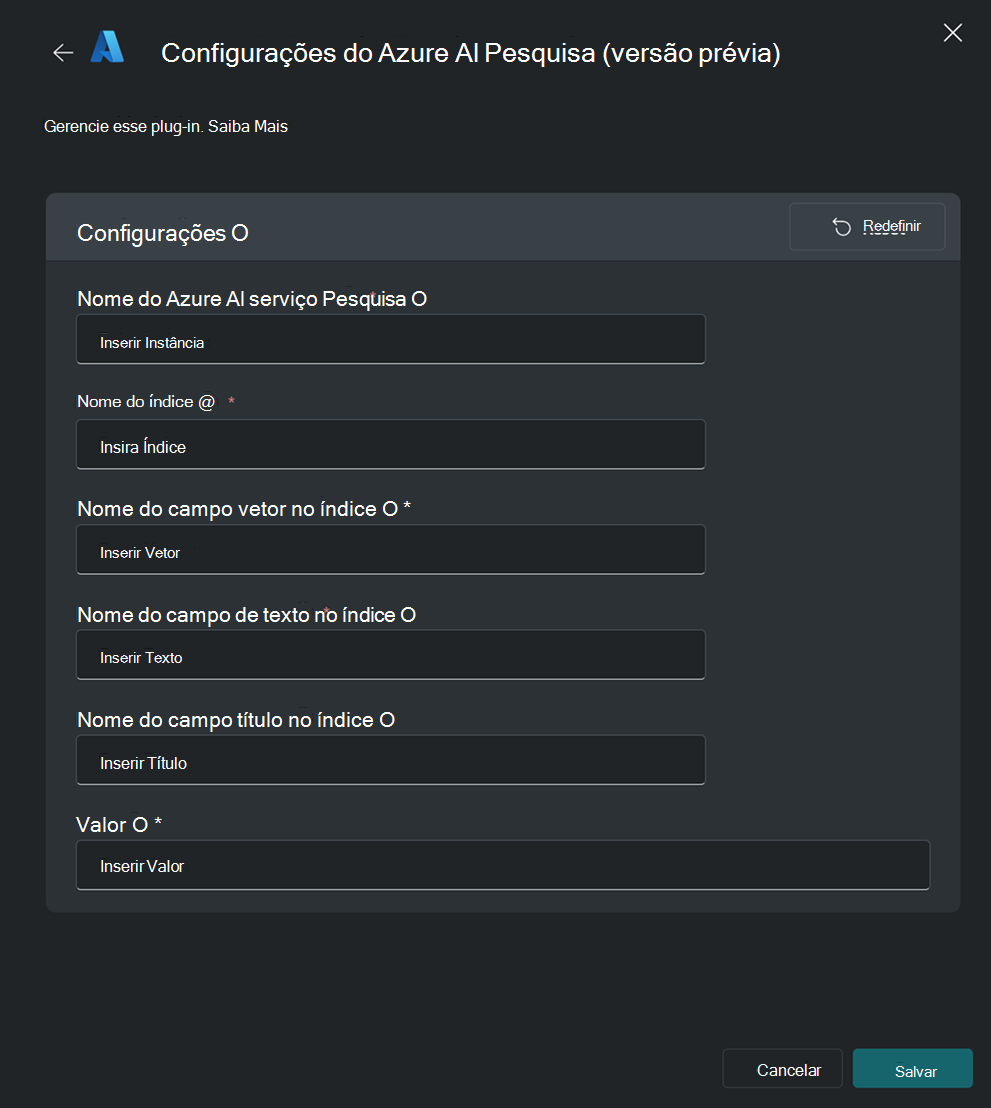This screenshot has height=1108, width=991.
Task: Select the Inserir Vetor input field
Action: pyautogui.click(x=391, y=550)
